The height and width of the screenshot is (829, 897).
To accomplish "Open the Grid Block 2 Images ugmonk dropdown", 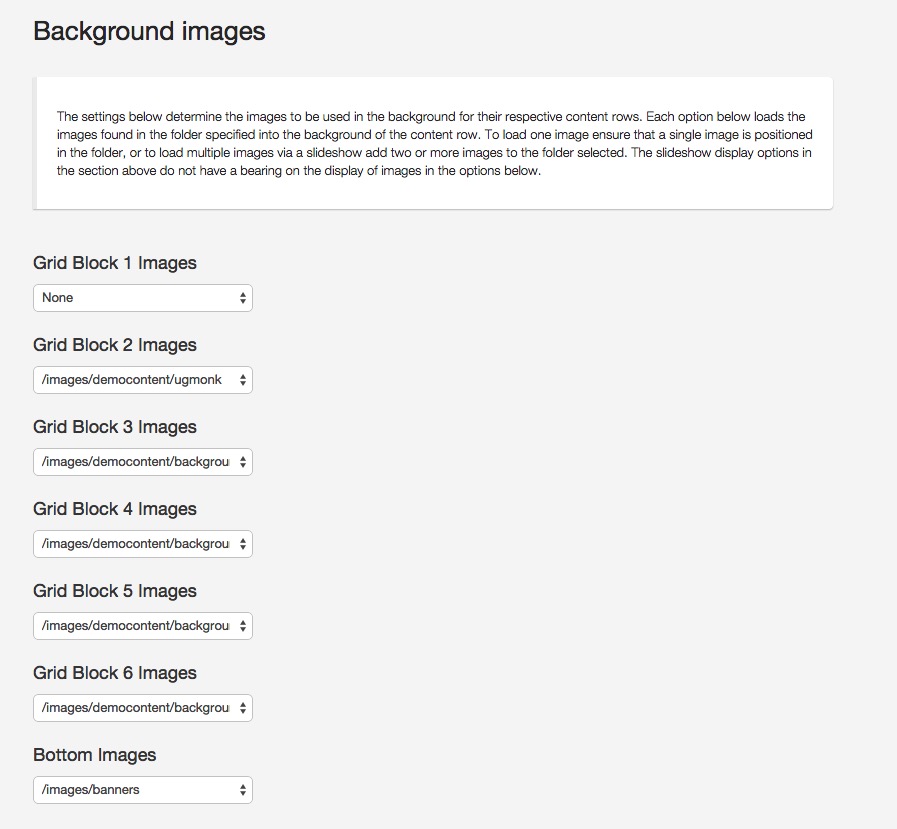I will coord(143,380).
